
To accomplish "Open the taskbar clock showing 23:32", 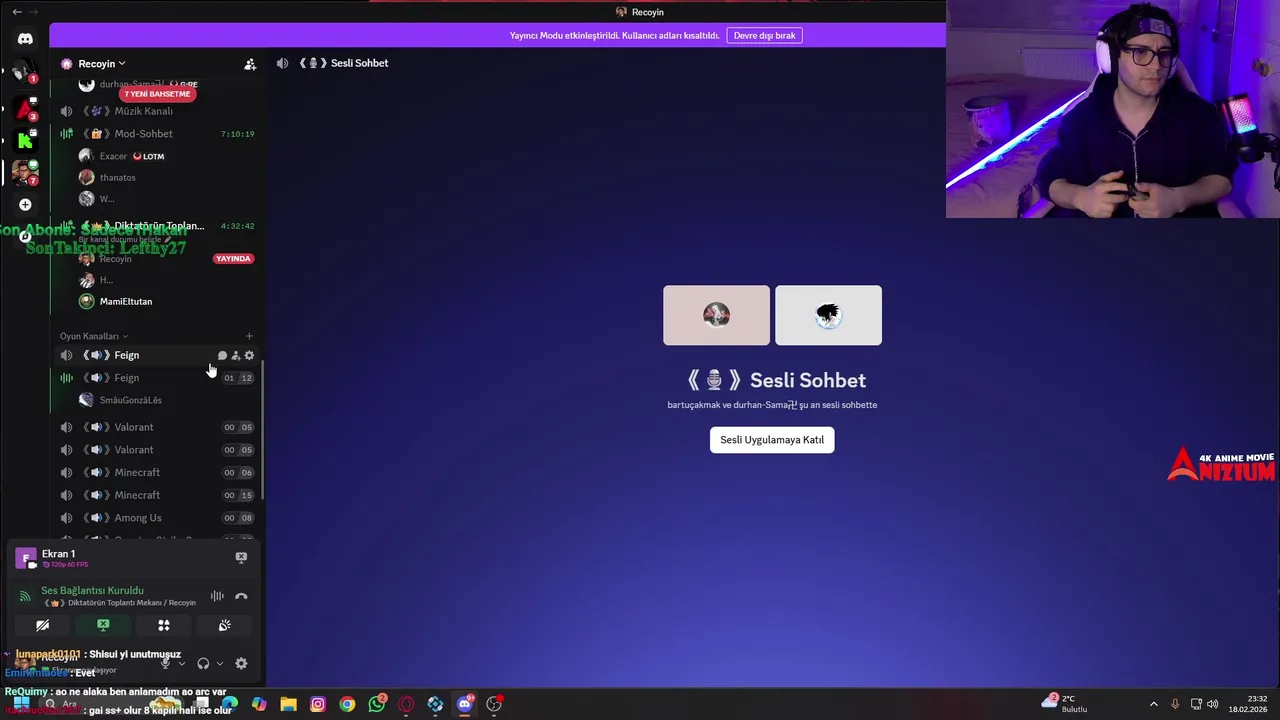I will point(1250,704).
